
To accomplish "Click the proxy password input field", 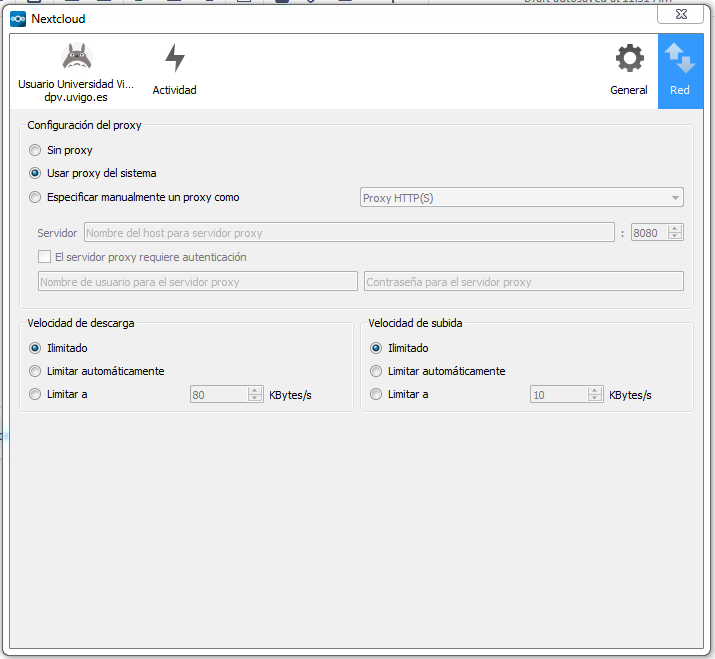I will (x=523, y=282).
